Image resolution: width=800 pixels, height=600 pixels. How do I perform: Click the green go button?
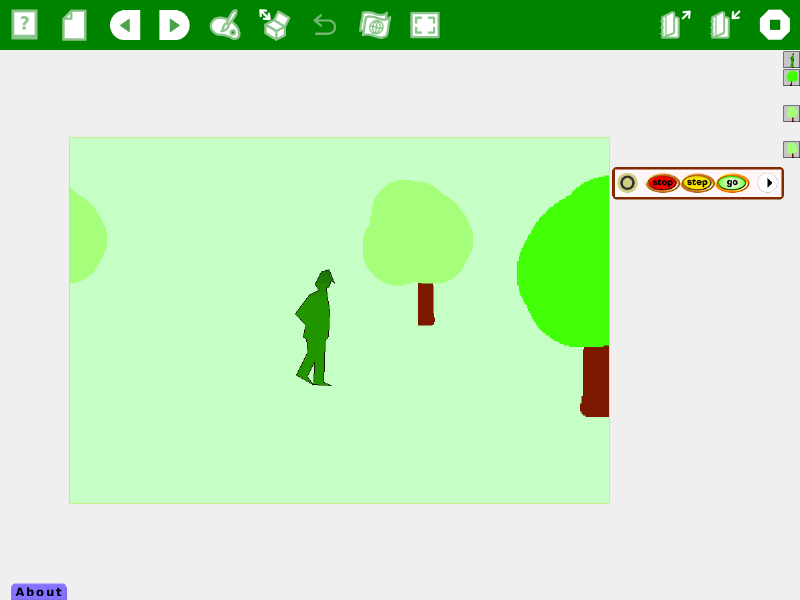732,183
